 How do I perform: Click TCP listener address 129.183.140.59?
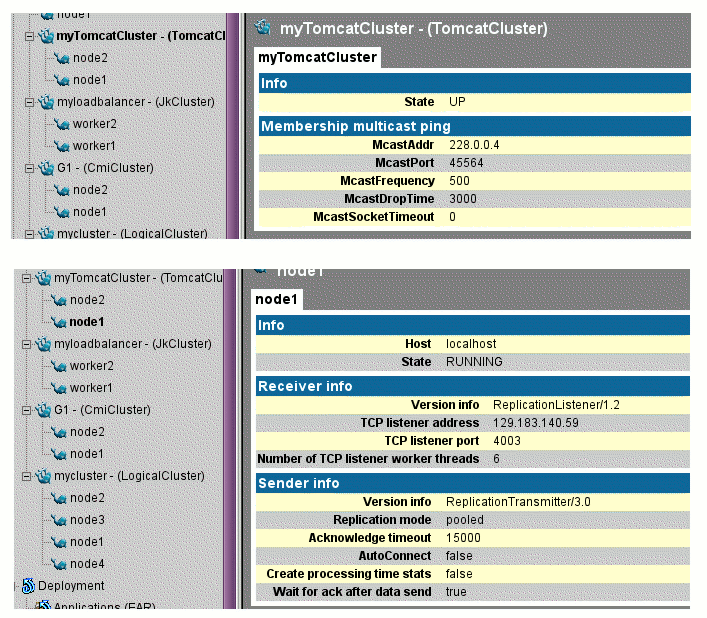click(535, 423)
